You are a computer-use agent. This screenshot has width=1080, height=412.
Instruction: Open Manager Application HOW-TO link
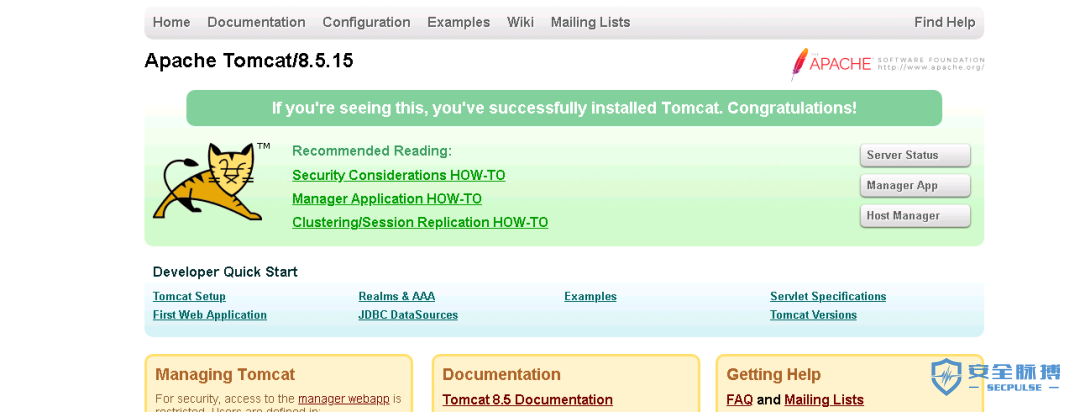tap(387, 199)
